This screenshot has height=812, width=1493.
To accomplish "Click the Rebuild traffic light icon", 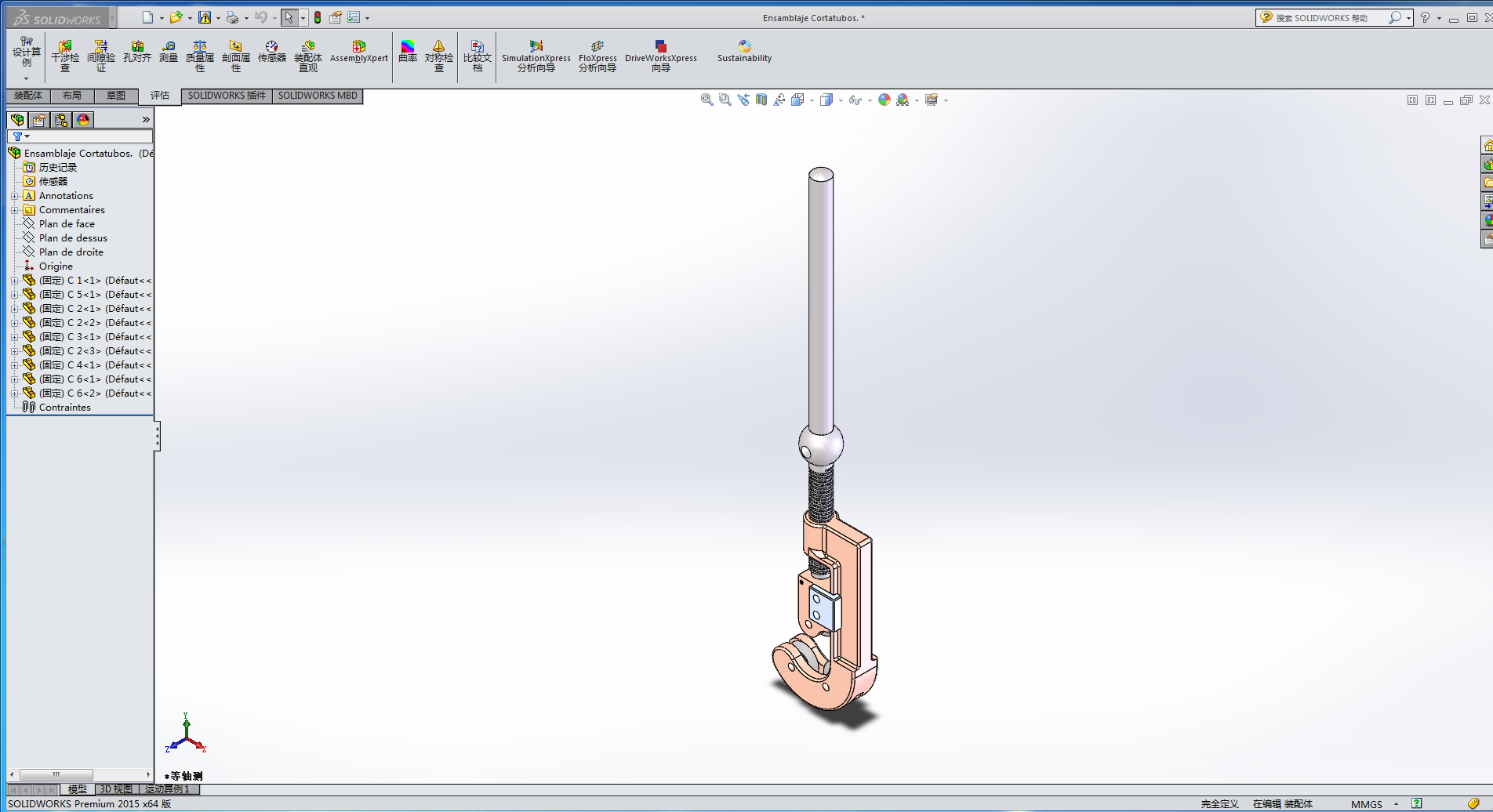I will 318,17.
